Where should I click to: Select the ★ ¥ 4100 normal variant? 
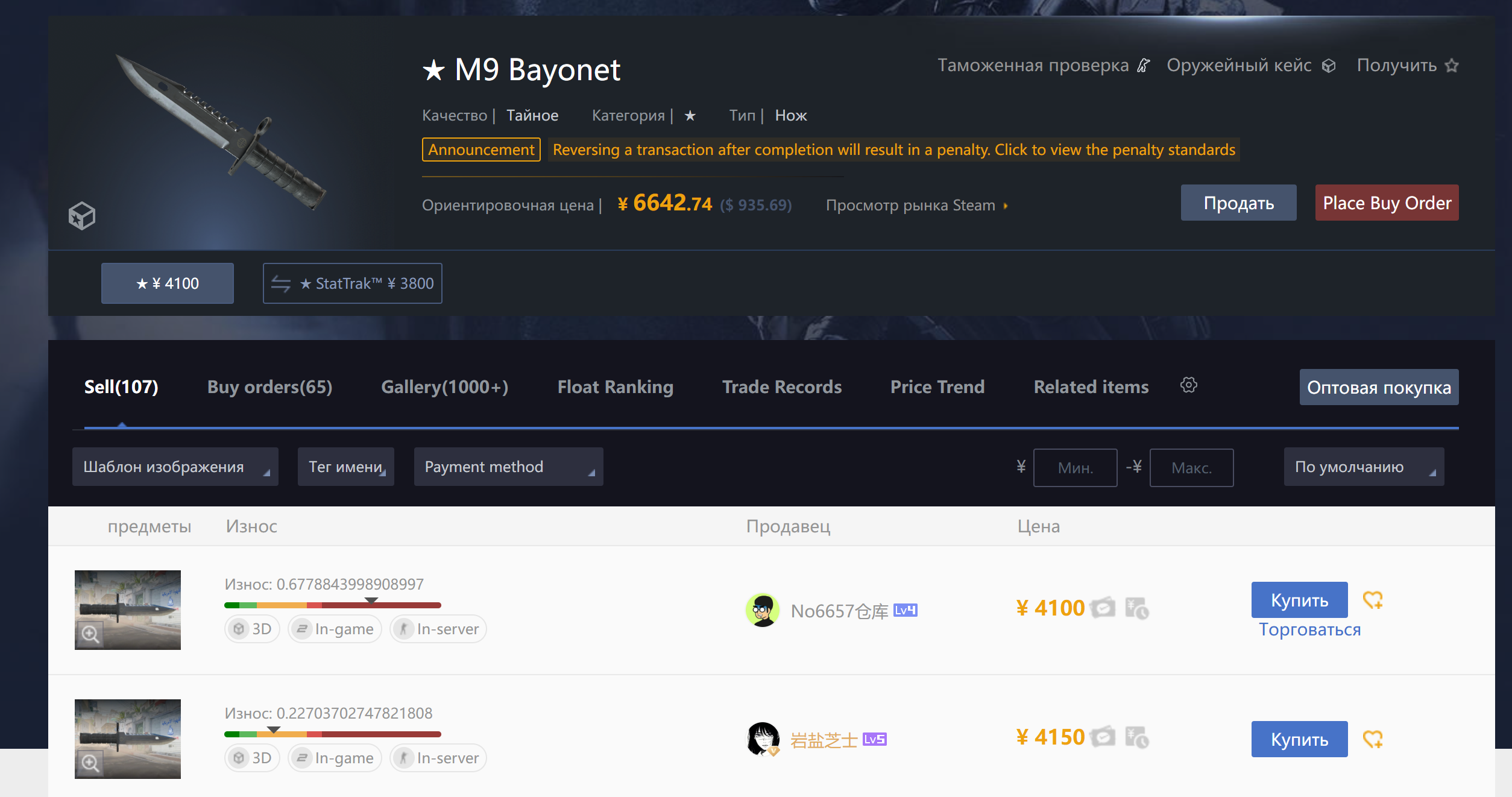168,283
